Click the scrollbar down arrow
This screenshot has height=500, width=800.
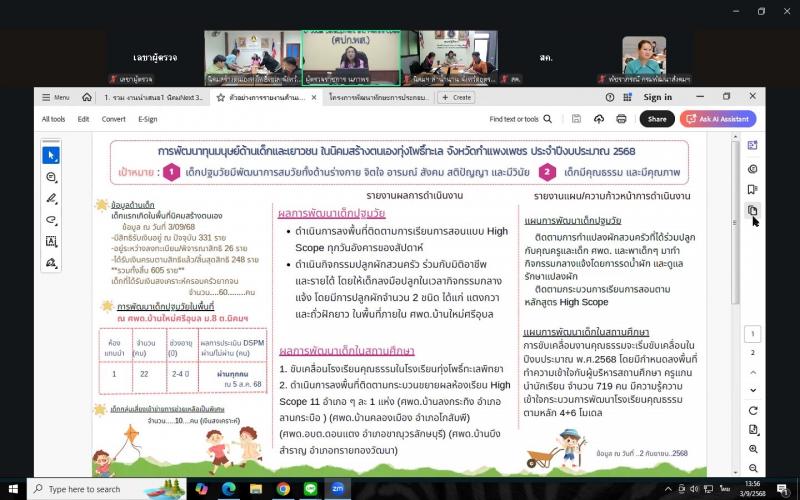tap(735, 472)
